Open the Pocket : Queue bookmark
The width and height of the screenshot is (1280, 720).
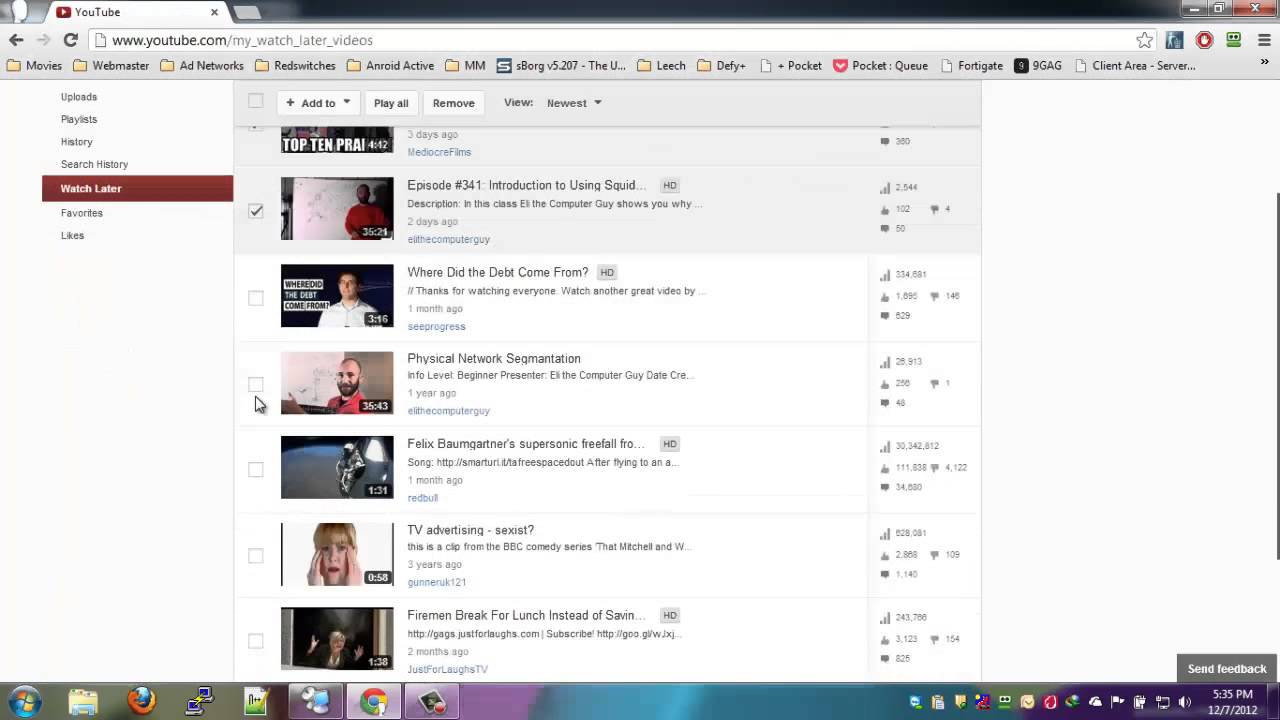(x=880, y=66)
